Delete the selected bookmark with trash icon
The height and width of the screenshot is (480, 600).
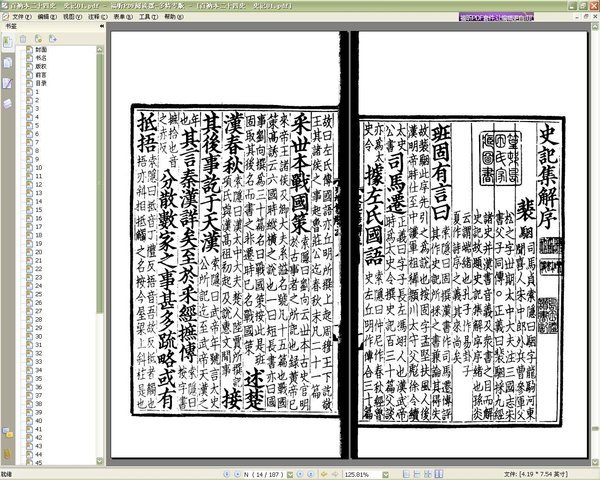click(x=23, y=39)
